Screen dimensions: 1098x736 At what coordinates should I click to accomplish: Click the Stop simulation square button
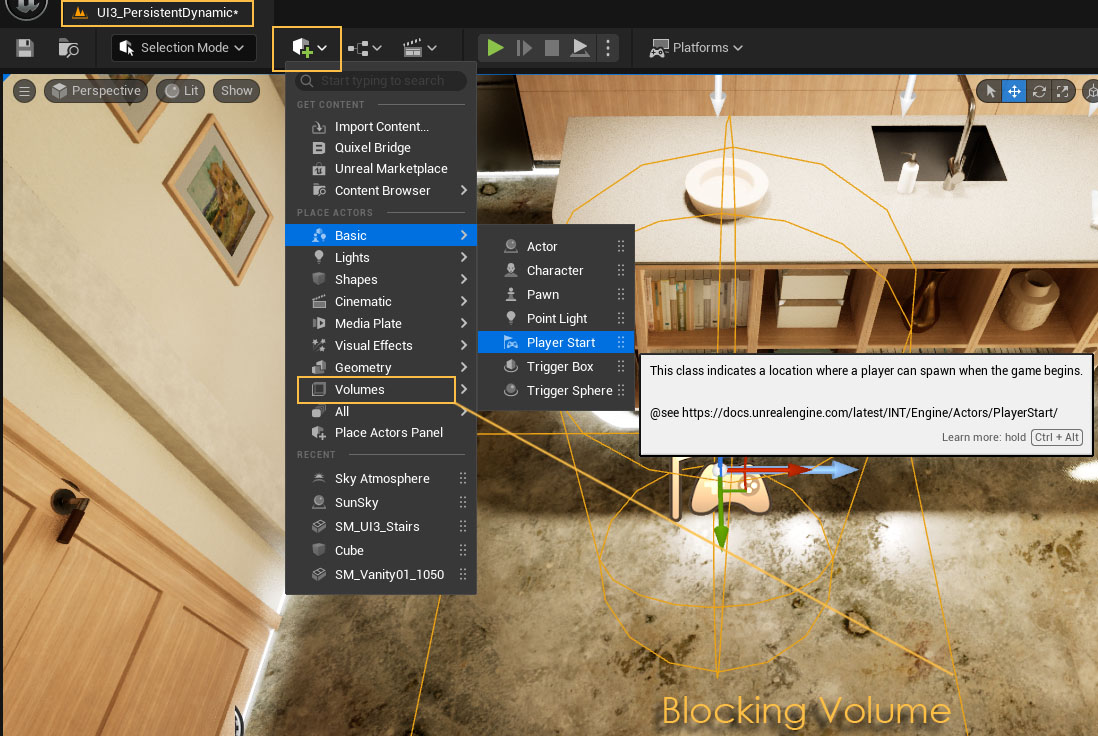point(551,48)
